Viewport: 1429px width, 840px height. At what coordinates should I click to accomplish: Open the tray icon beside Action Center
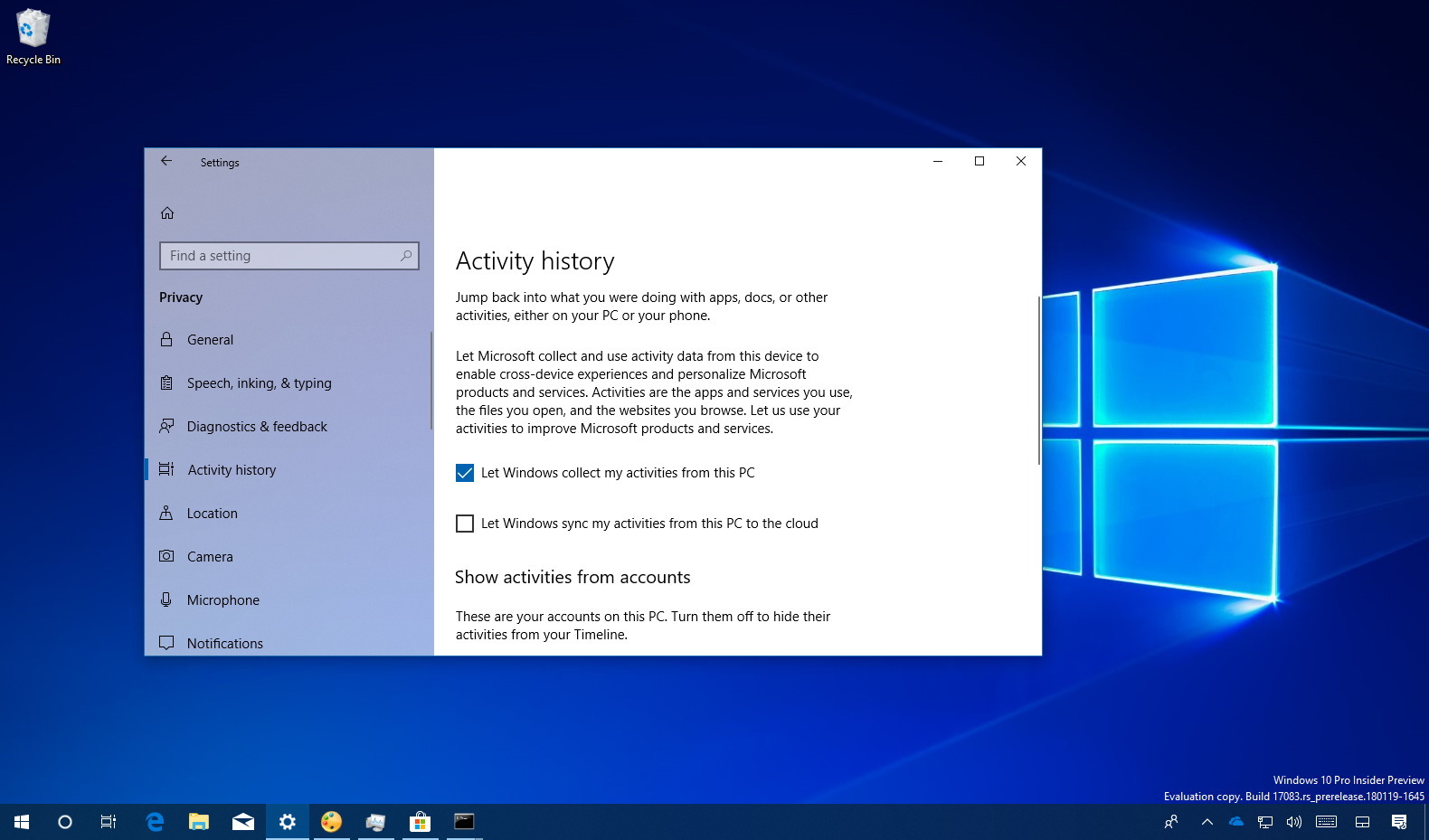[x=1363, y=822]
